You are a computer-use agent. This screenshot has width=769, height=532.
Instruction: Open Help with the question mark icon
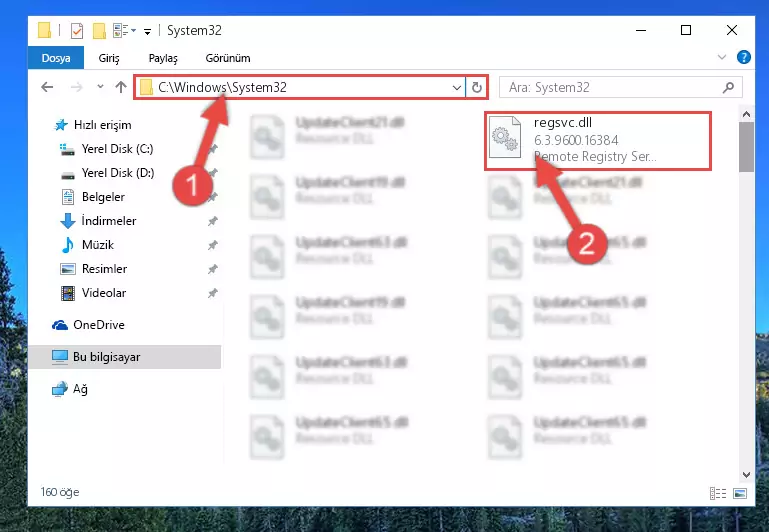pos(743,57)
